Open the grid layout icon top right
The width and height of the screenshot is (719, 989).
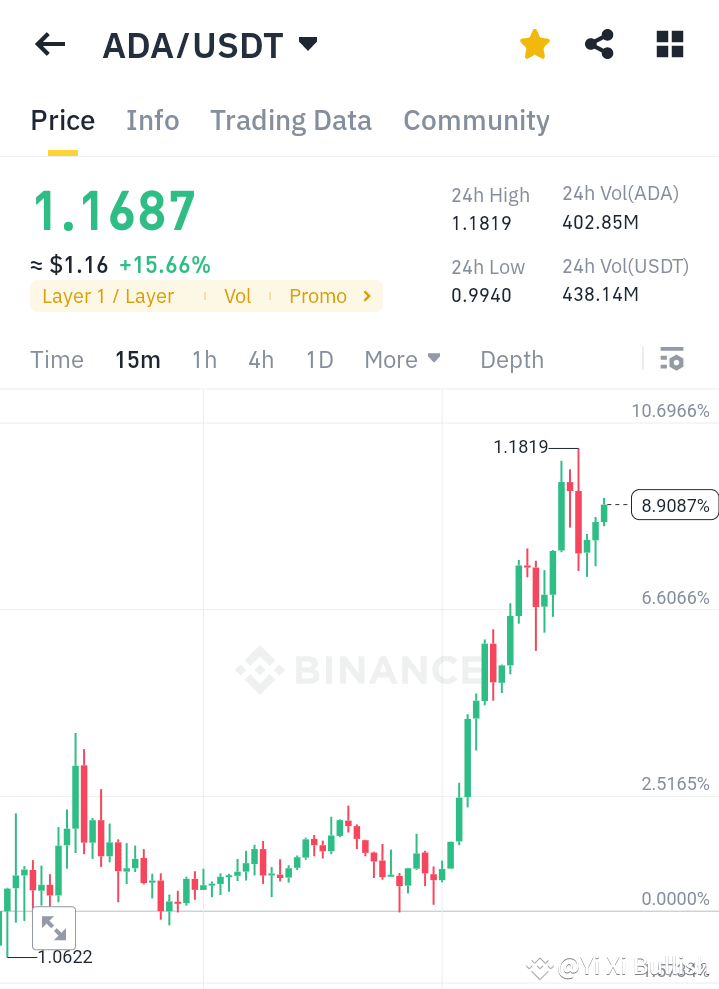tap(668, 44)
